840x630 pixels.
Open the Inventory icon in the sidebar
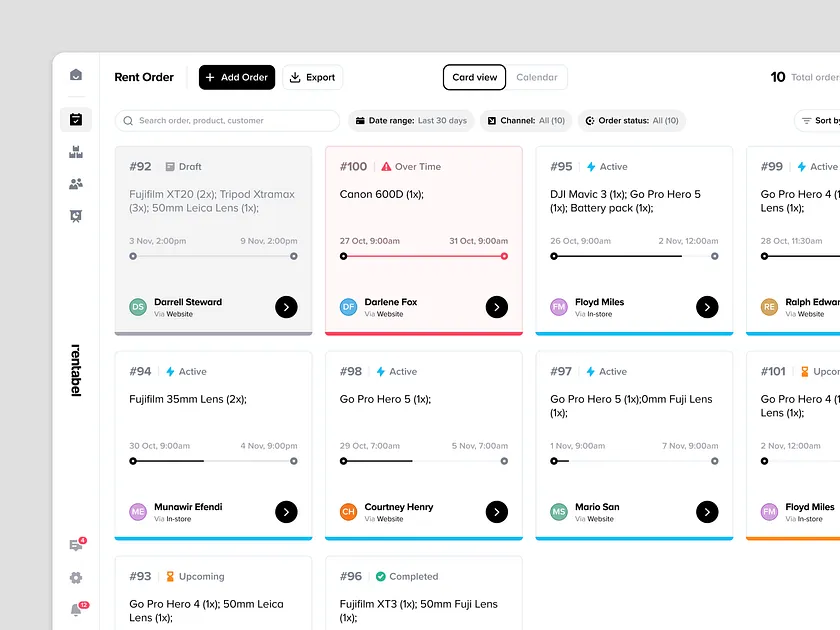(76, 152)
